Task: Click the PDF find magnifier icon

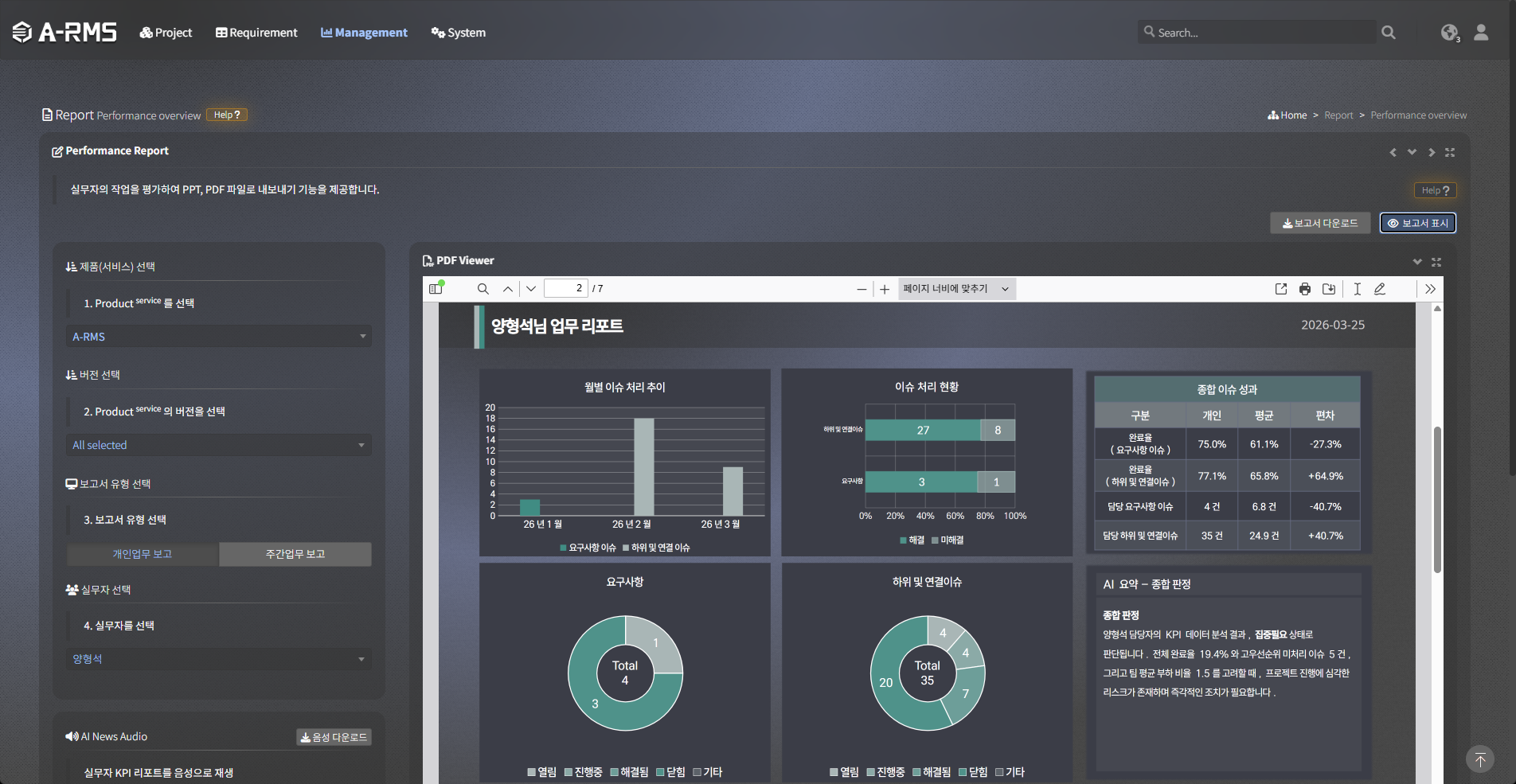Action: 483,289
